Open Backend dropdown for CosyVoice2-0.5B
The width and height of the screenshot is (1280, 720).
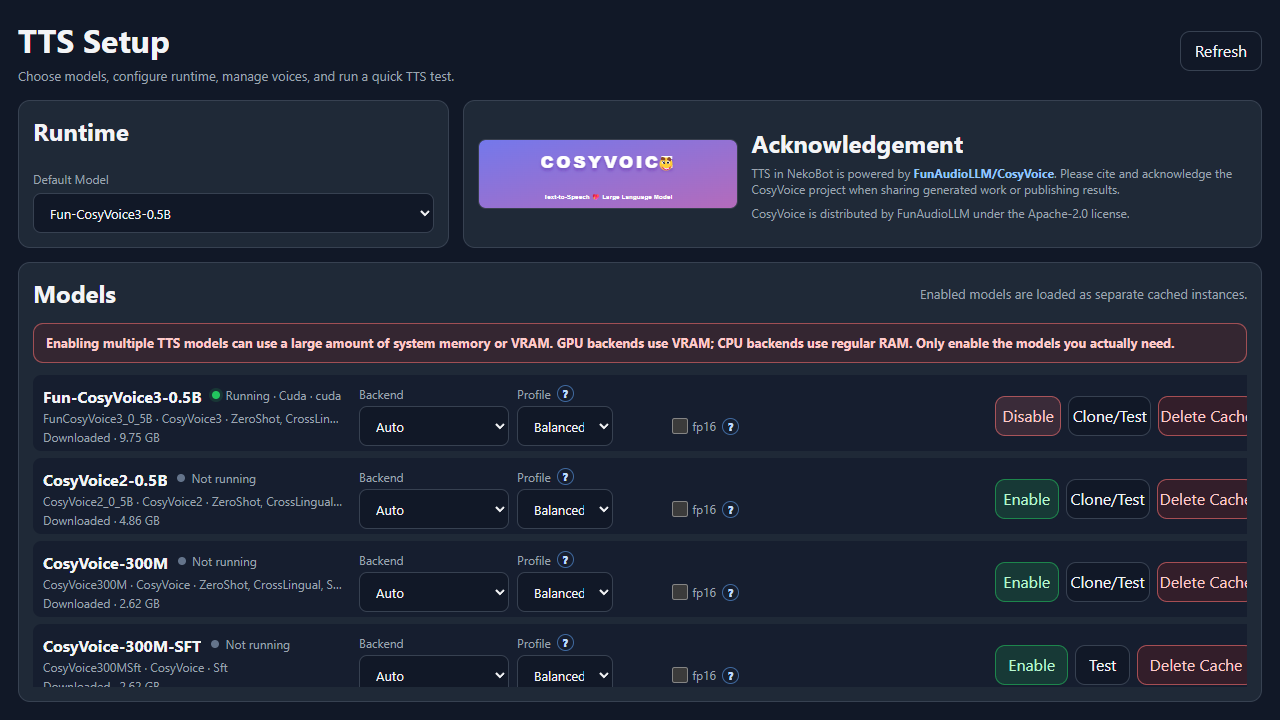(x=434, y=509)
